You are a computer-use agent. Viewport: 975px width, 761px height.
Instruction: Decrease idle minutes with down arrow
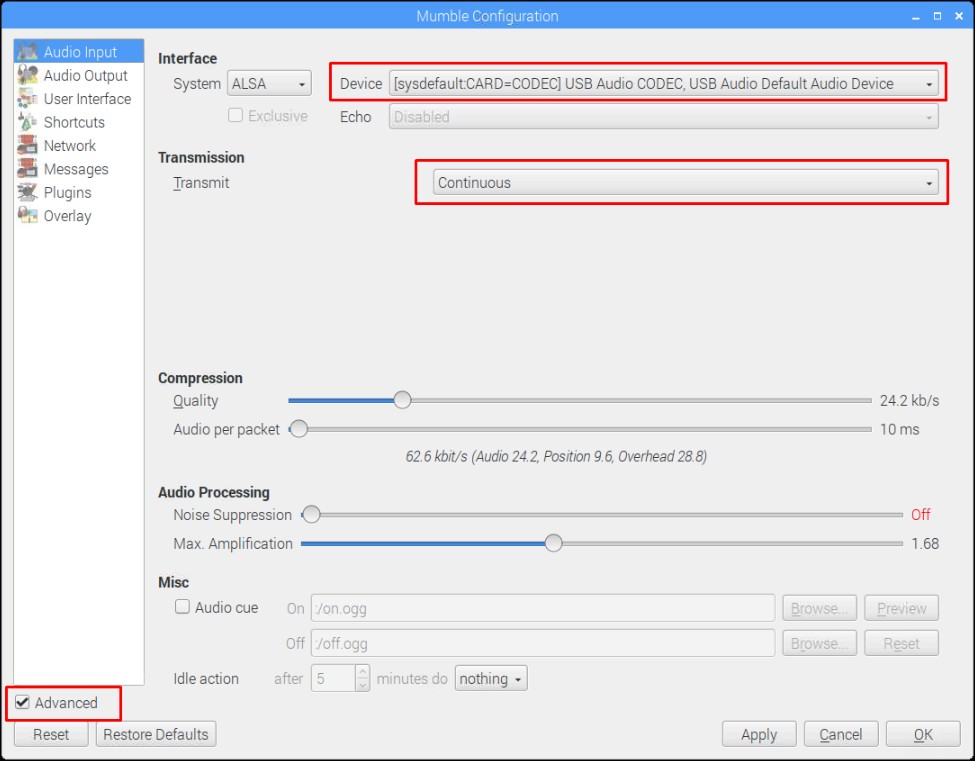click(x=363, y=685)
